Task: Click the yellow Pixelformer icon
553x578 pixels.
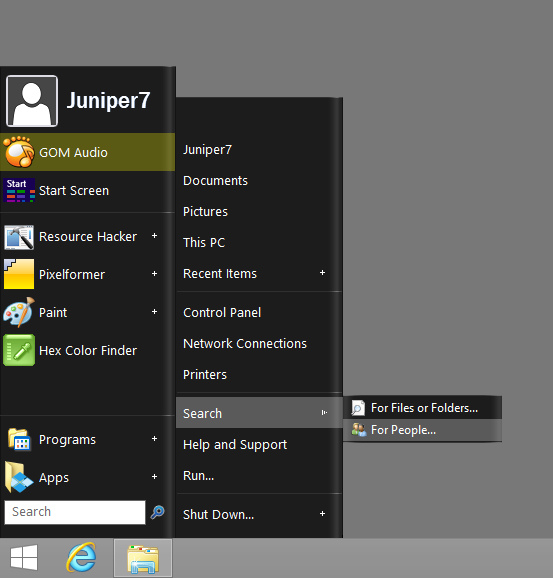Action: [x=19, y=274]
